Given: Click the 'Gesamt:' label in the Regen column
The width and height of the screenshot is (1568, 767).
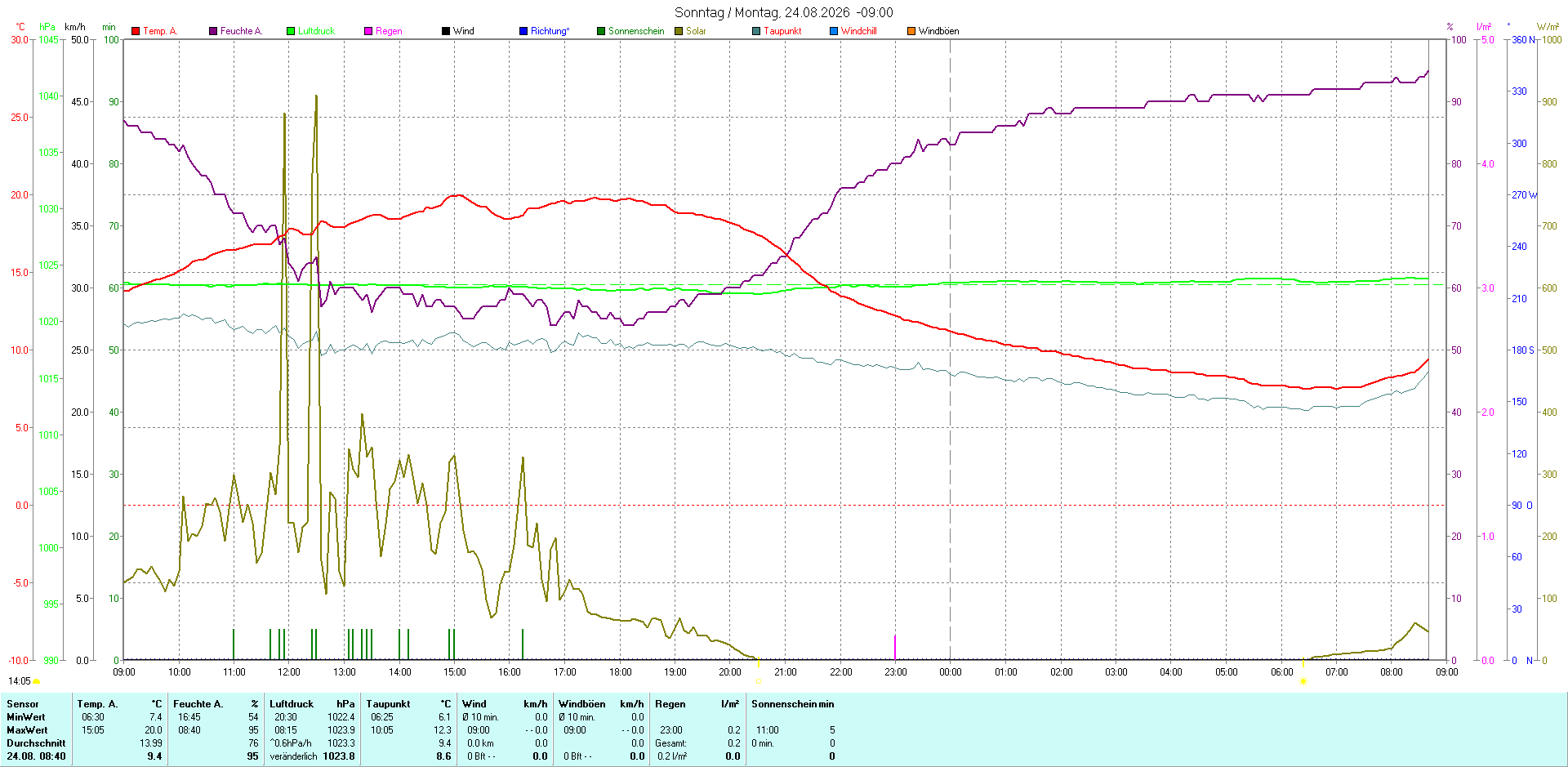Looking at the screenshot, I should pyautogui.click(x=670, y=743).
